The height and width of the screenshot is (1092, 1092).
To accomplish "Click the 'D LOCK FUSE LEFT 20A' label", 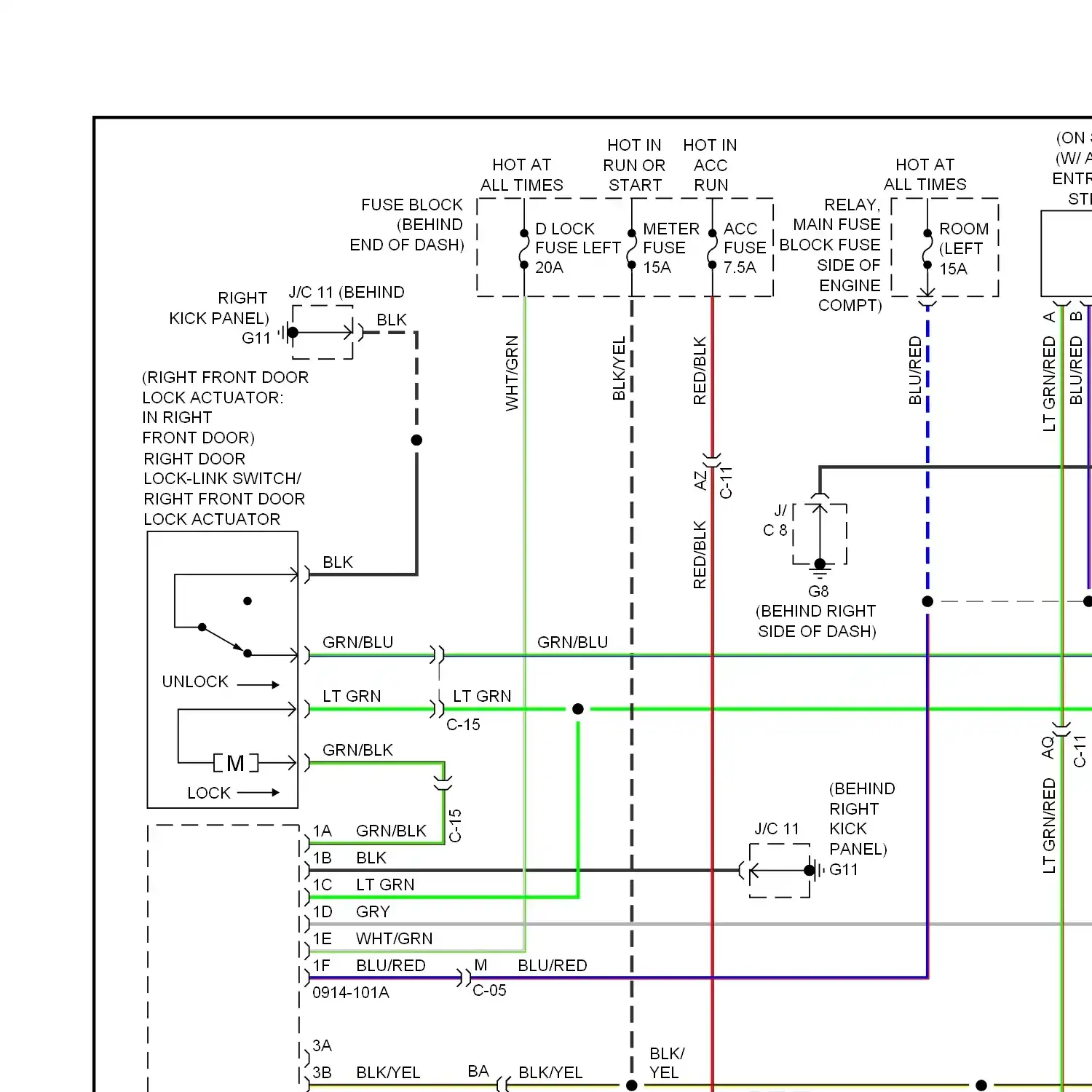I will [578, 248].
